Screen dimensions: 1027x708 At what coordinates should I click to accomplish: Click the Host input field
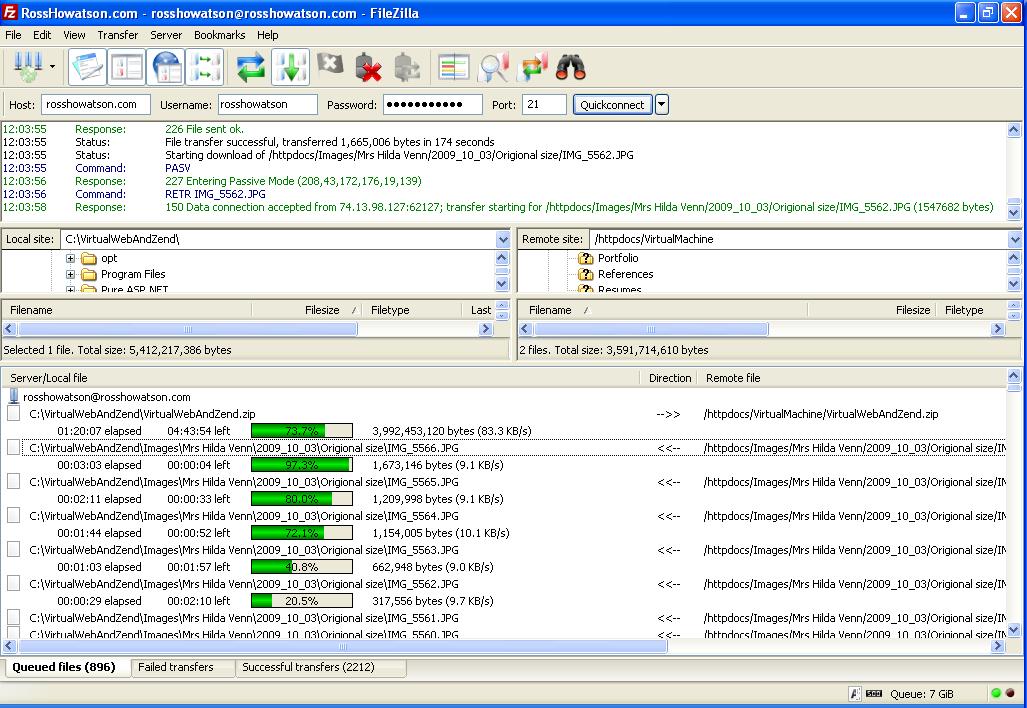click(x=96, y=104)
